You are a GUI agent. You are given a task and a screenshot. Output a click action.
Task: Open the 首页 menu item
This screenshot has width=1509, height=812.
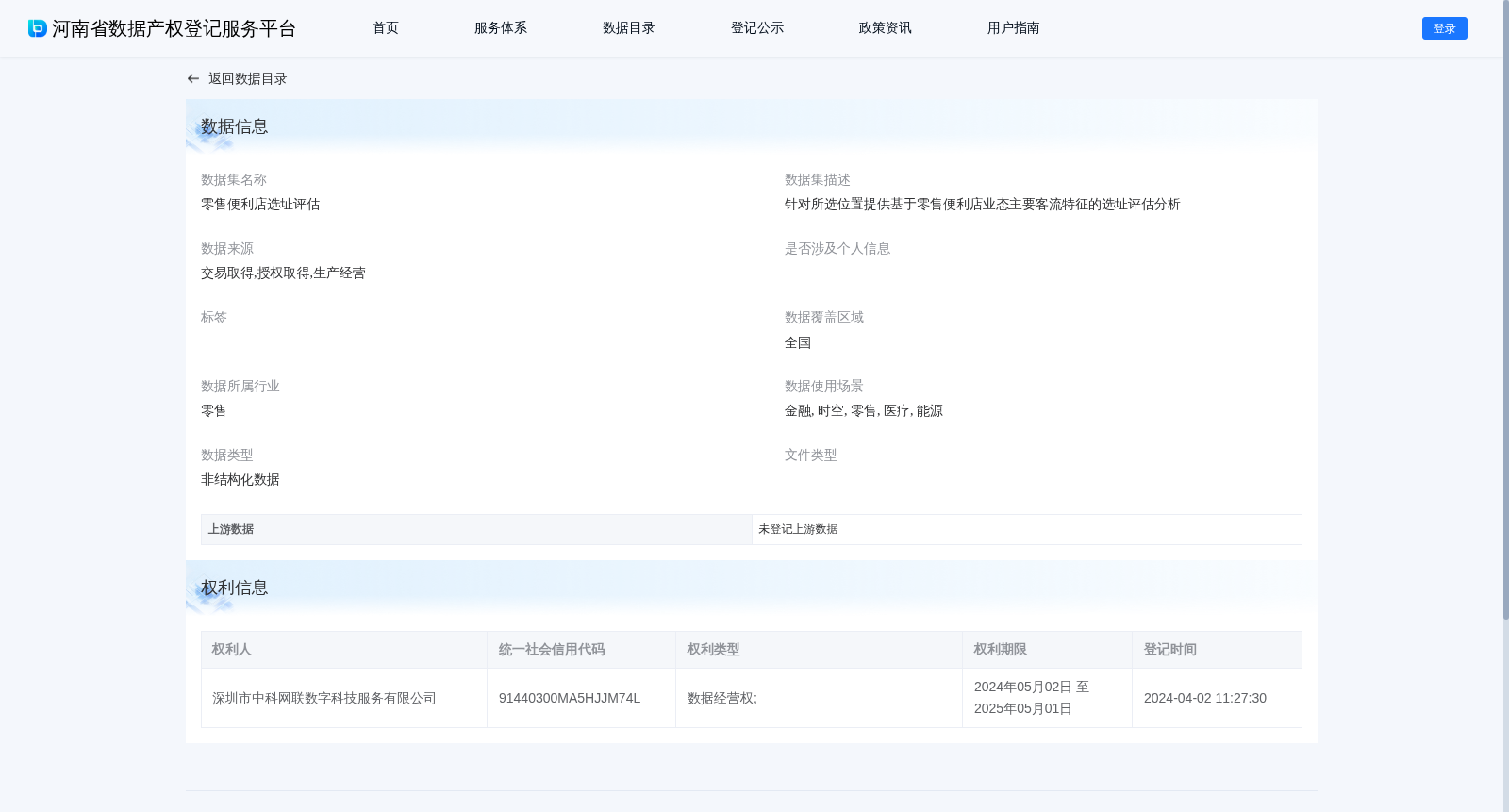(x=386, y=28)
